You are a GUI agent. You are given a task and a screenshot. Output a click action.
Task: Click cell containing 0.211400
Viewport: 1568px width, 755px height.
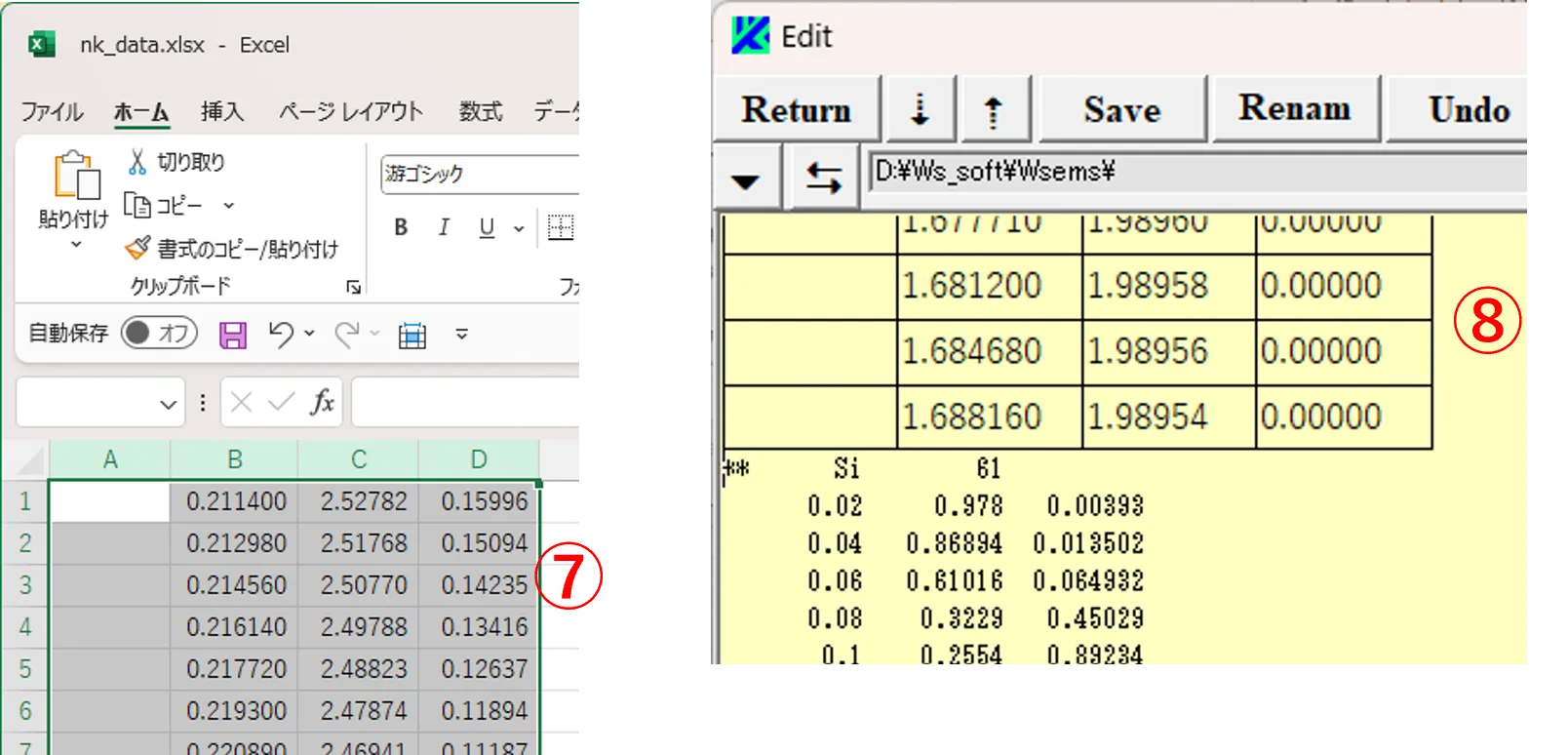(235, 501)
